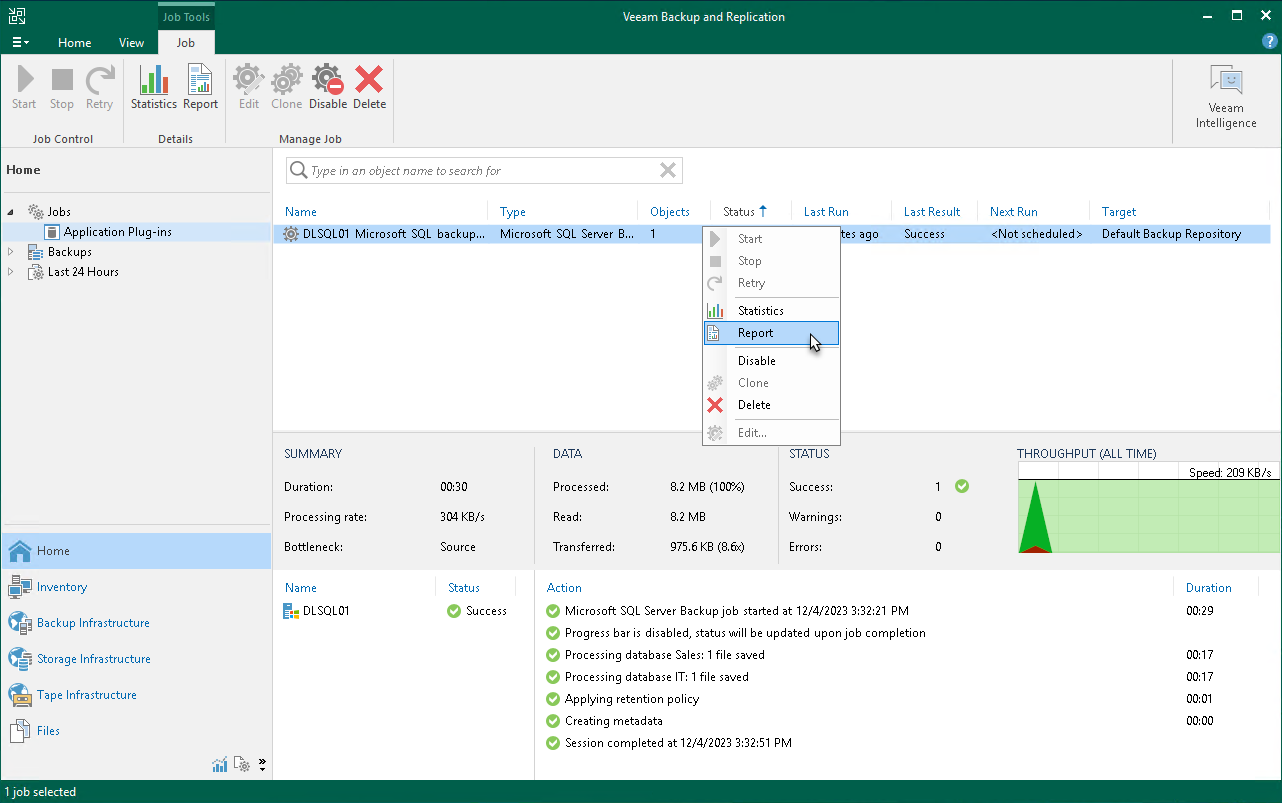Choose Edit... in the context menu
This screenshot has height=803, width=1282.
[771, 433]
